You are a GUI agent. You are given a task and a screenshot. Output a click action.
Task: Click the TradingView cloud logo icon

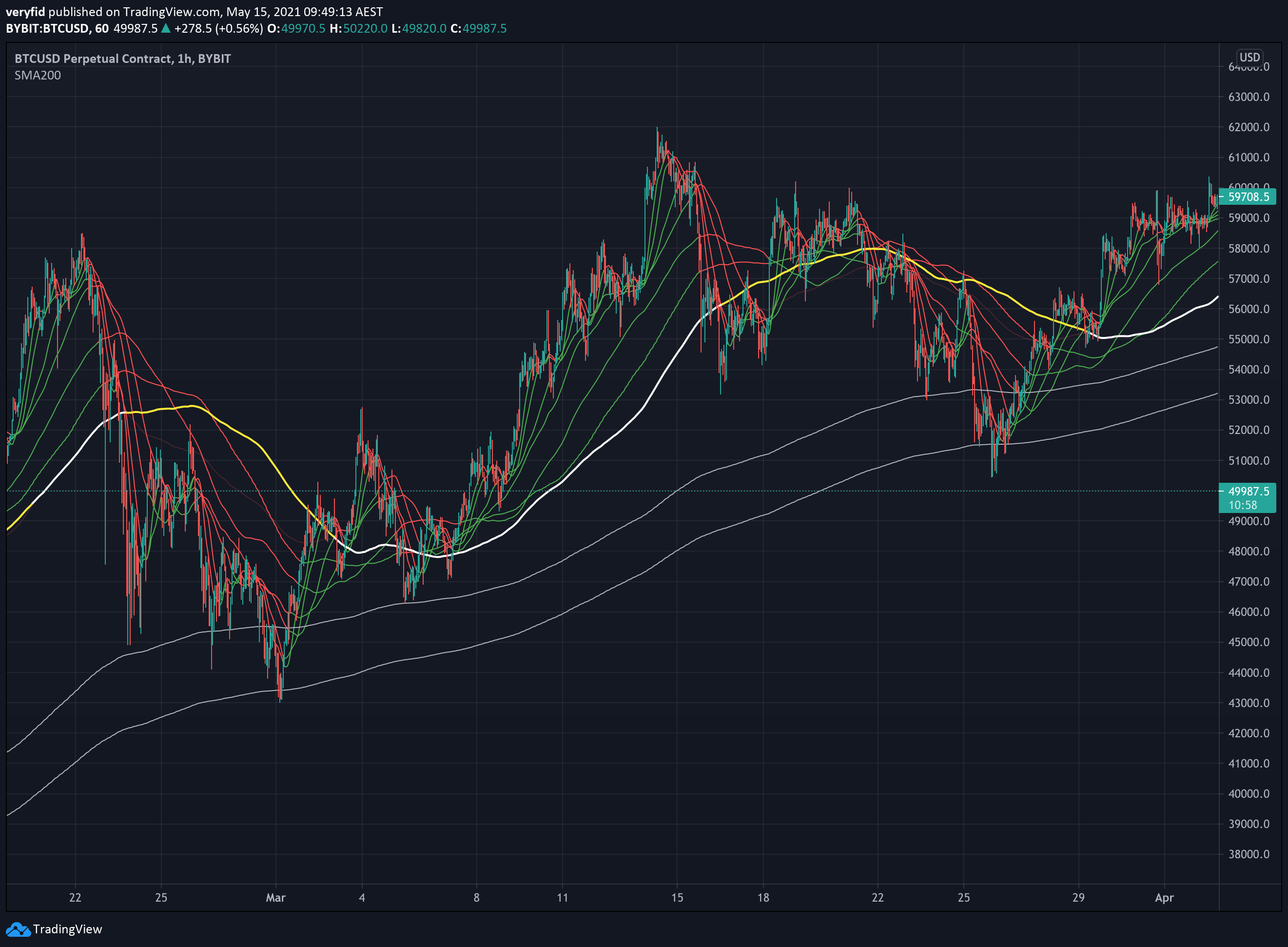18,929
